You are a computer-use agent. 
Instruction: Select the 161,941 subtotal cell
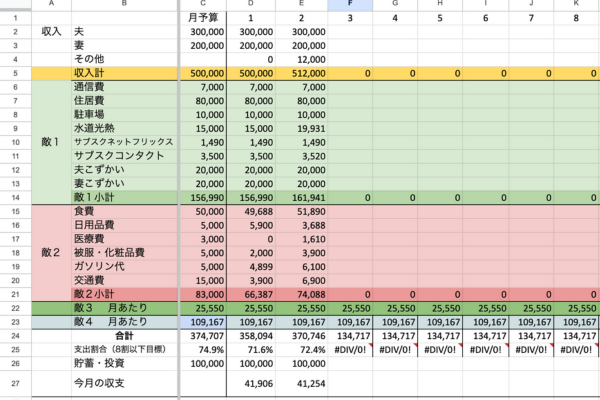(302, 198)
